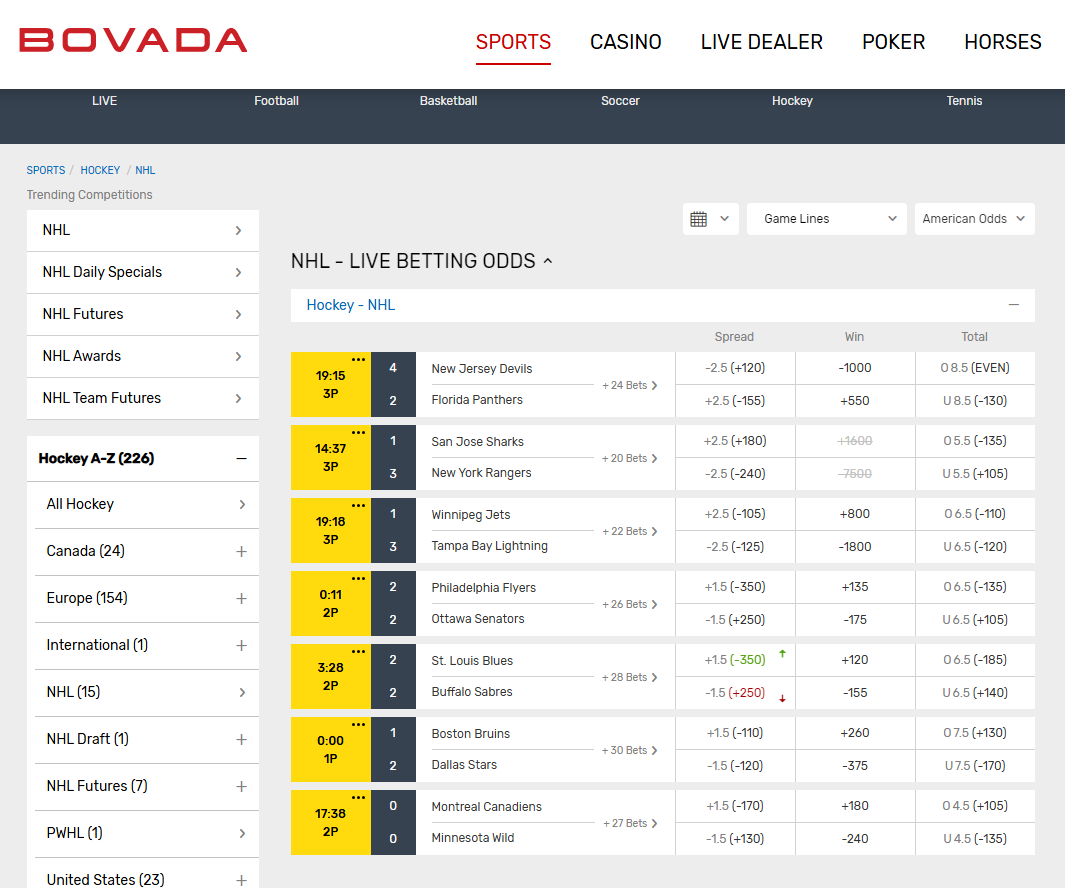This screenshot has height=888, width=1065.
Task: Open NHL Daily Specials in sidebar
Action: [142, 272]
